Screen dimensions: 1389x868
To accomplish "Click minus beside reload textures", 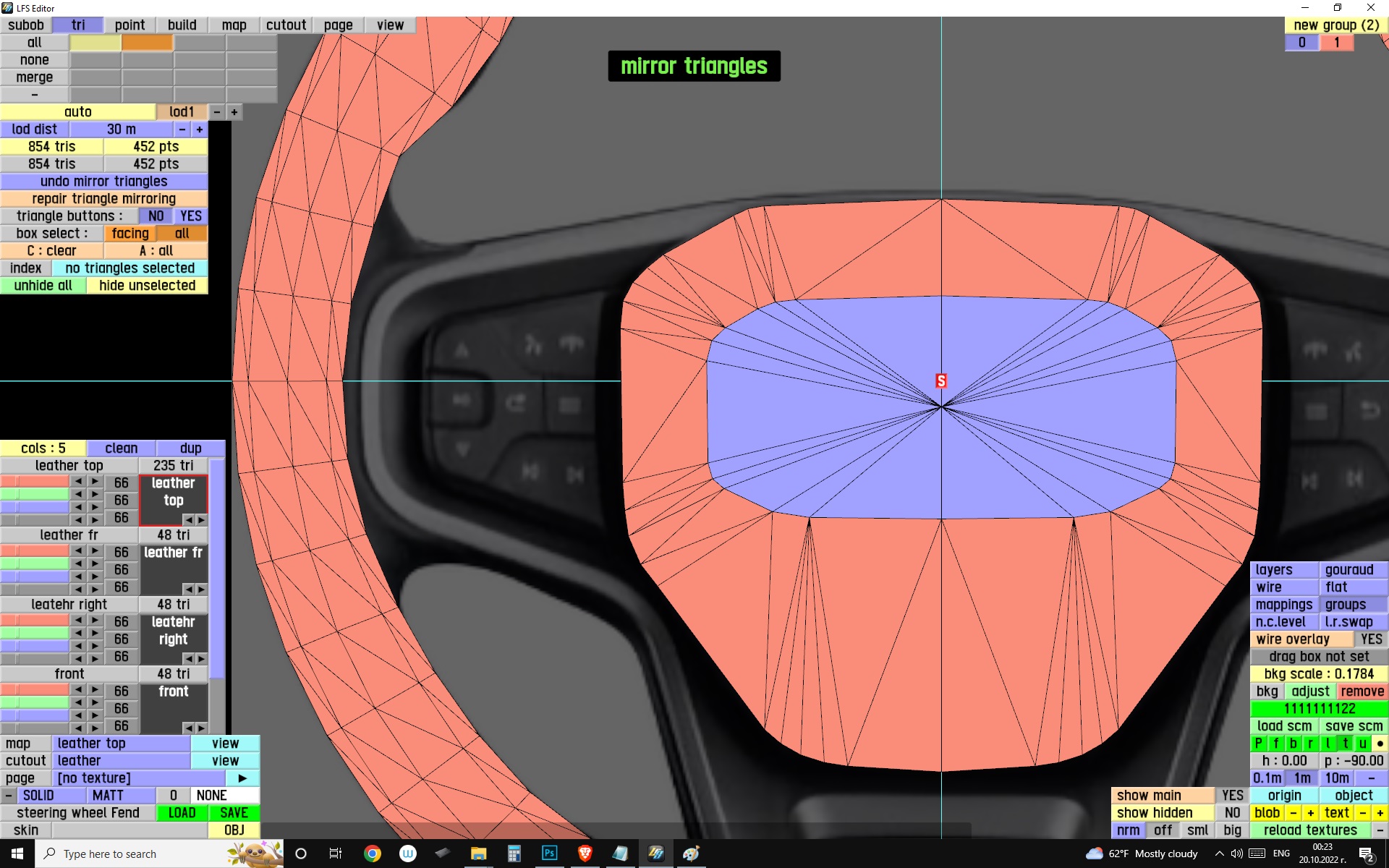I will click(x=1380, y=830).
